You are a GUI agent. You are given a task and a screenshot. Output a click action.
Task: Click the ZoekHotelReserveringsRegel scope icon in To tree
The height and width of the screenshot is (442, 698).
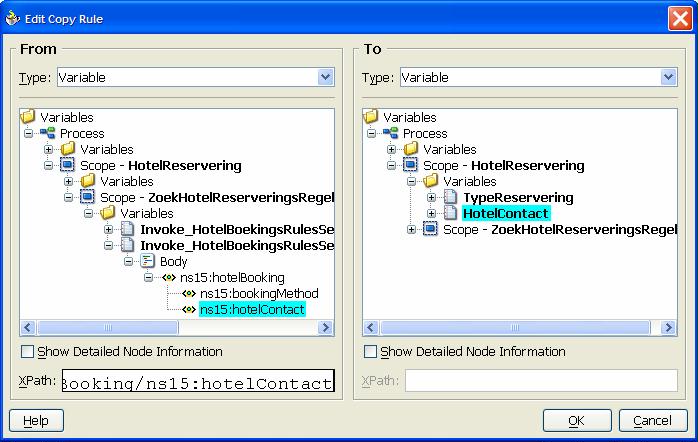(x=430, y=229)
